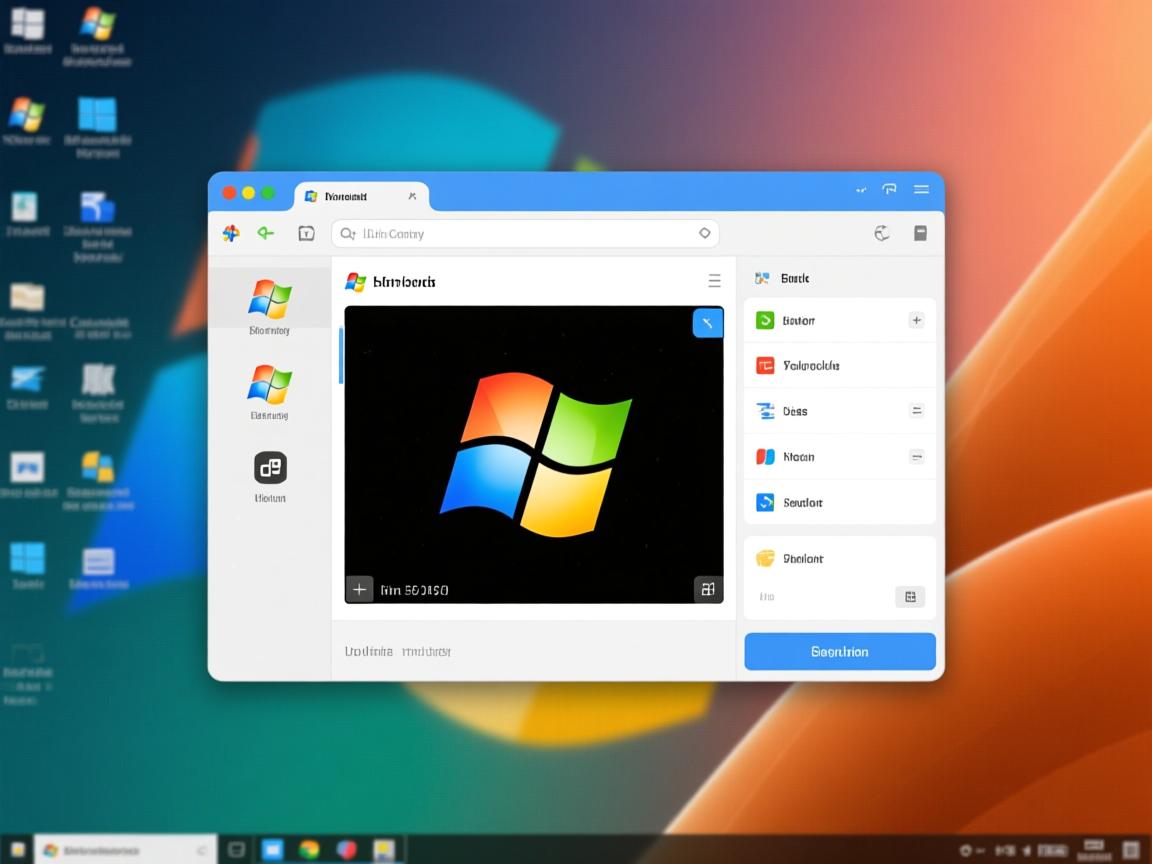Screen dimensions: 1152x864
Task: Open the menu icon at the window's top-right corner
Action: [x=921, y=189]
